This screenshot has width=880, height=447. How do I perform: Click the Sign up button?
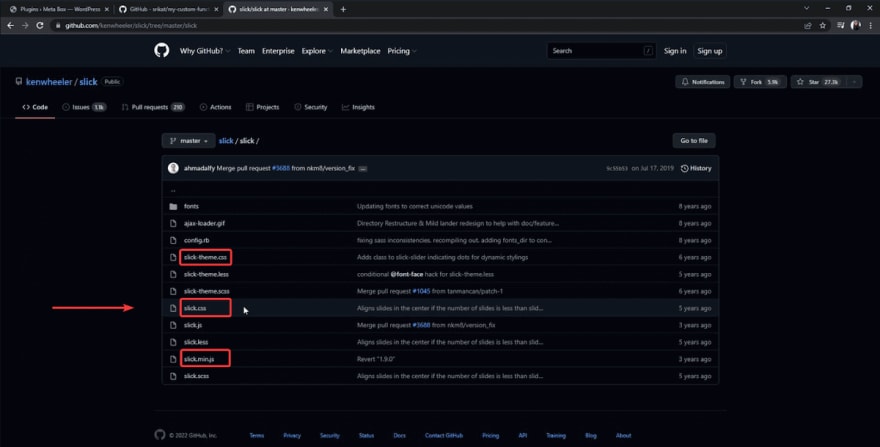tap(709, 51)
